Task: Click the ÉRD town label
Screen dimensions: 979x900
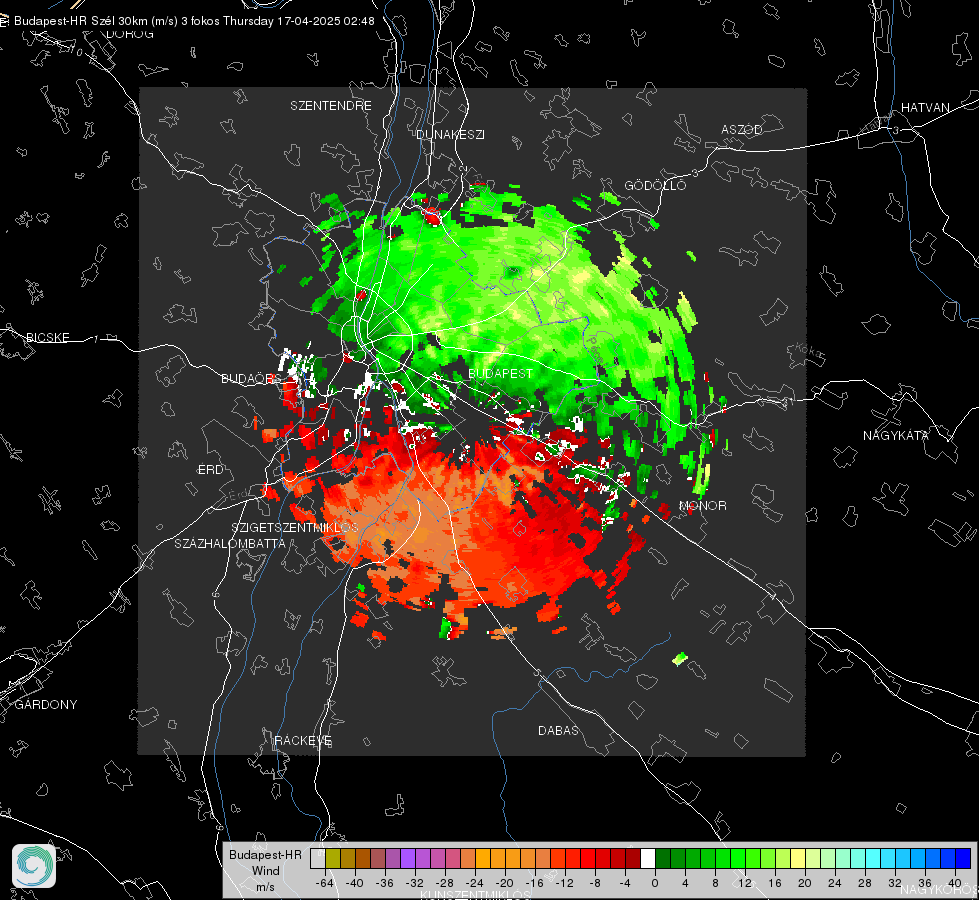Action: [210, 470]
